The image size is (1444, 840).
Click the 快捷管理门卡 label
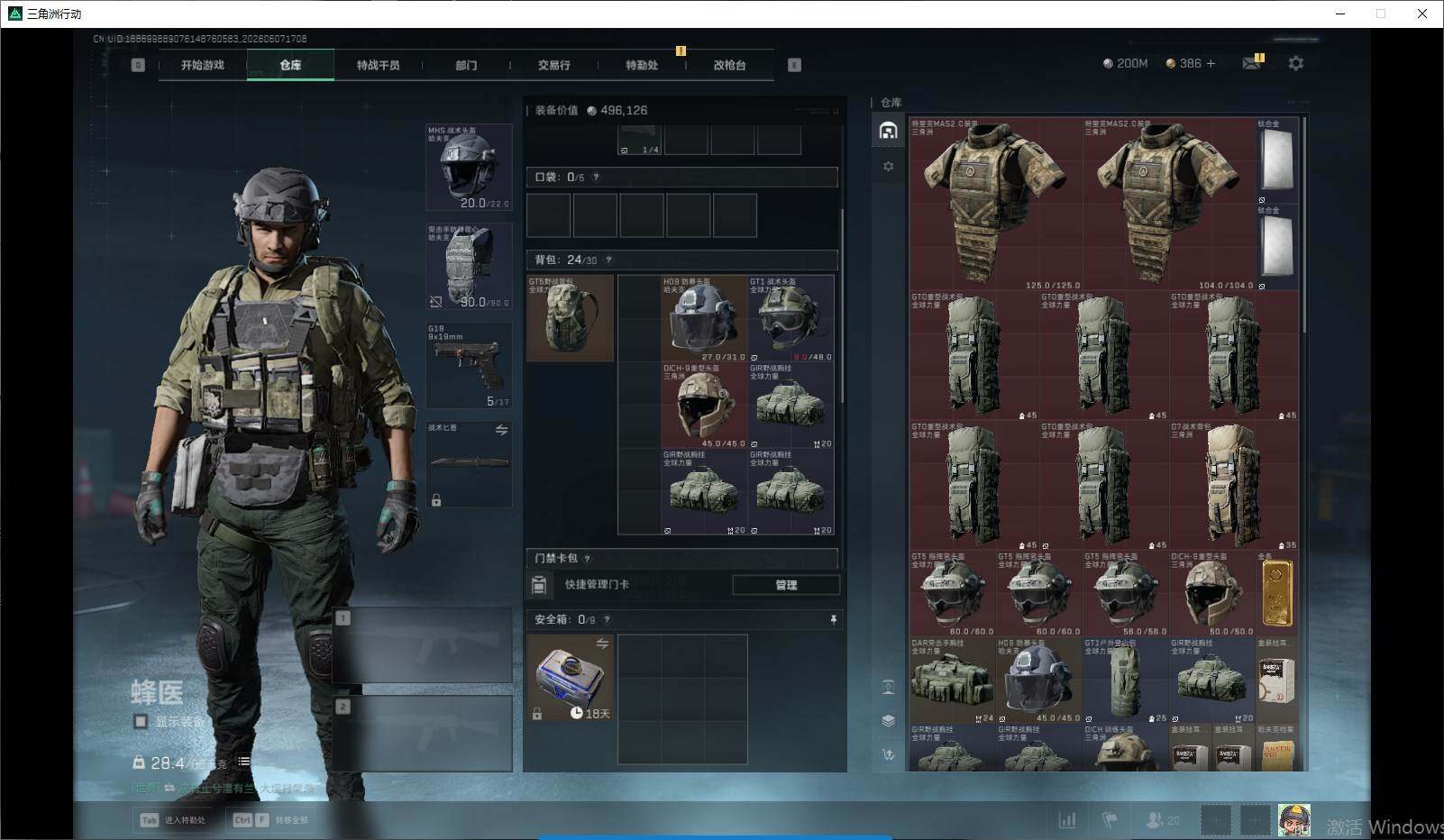[597, 585]
